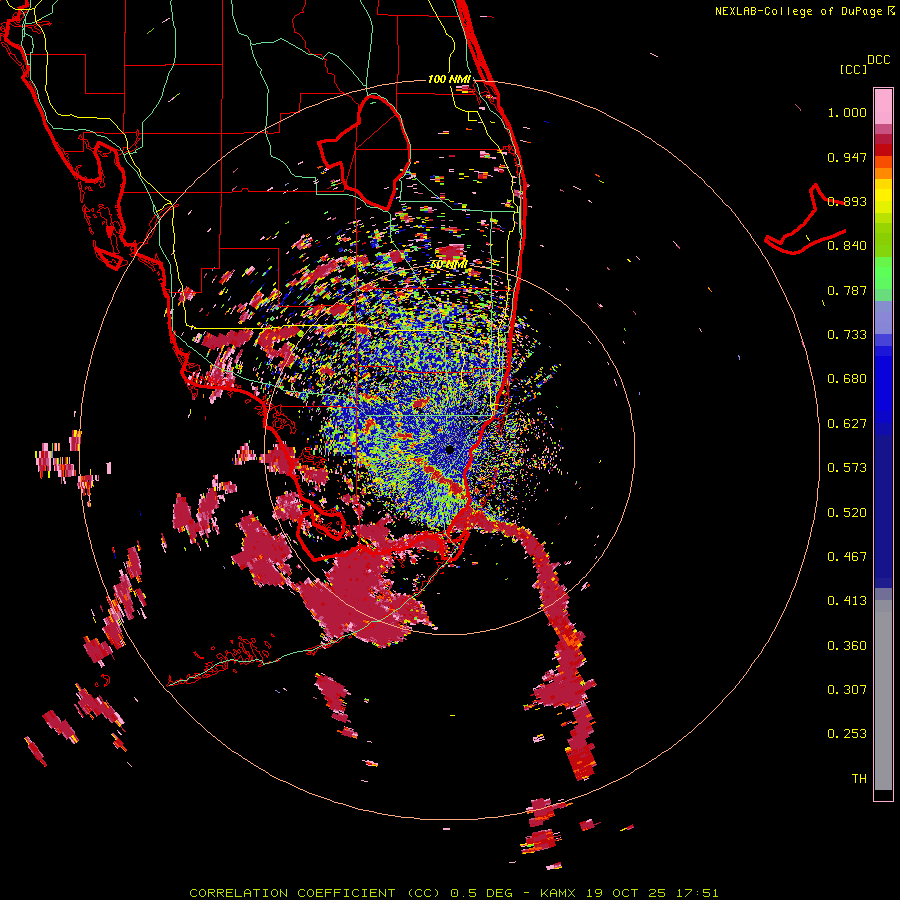Viewport: 900px width, 900px height.
Task: Click the gray lower segment of color bar
Action: click(x=883, y=695)
